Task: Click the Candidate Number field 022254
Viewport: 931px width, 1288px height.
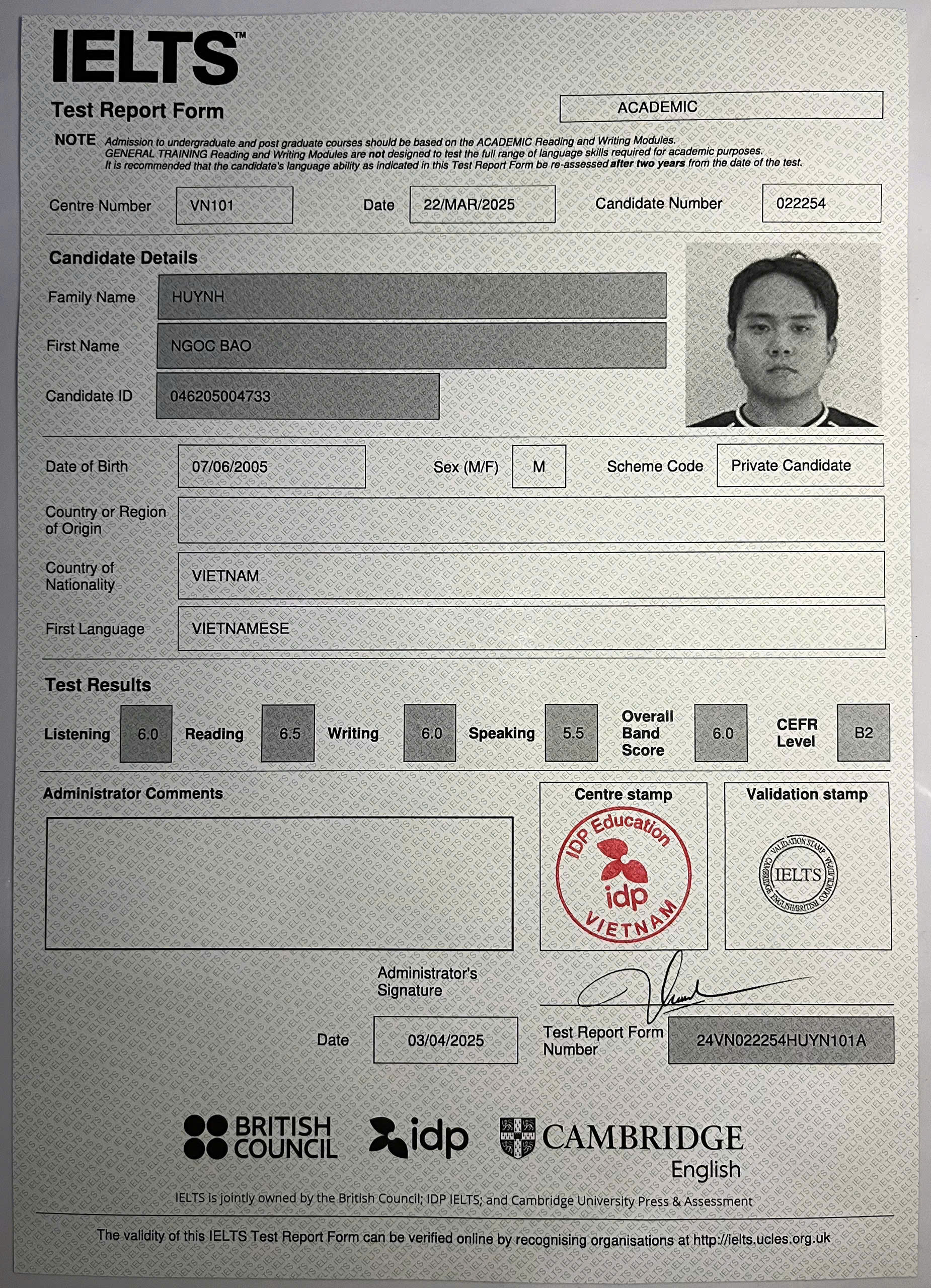Action: point(821,203)
